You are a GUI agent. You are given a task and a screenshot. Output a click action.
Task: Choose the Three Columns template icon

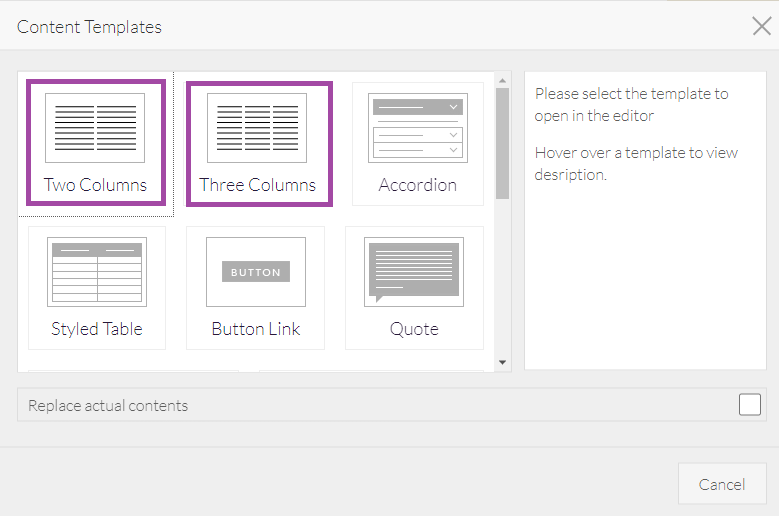click(x=257, y=128)
